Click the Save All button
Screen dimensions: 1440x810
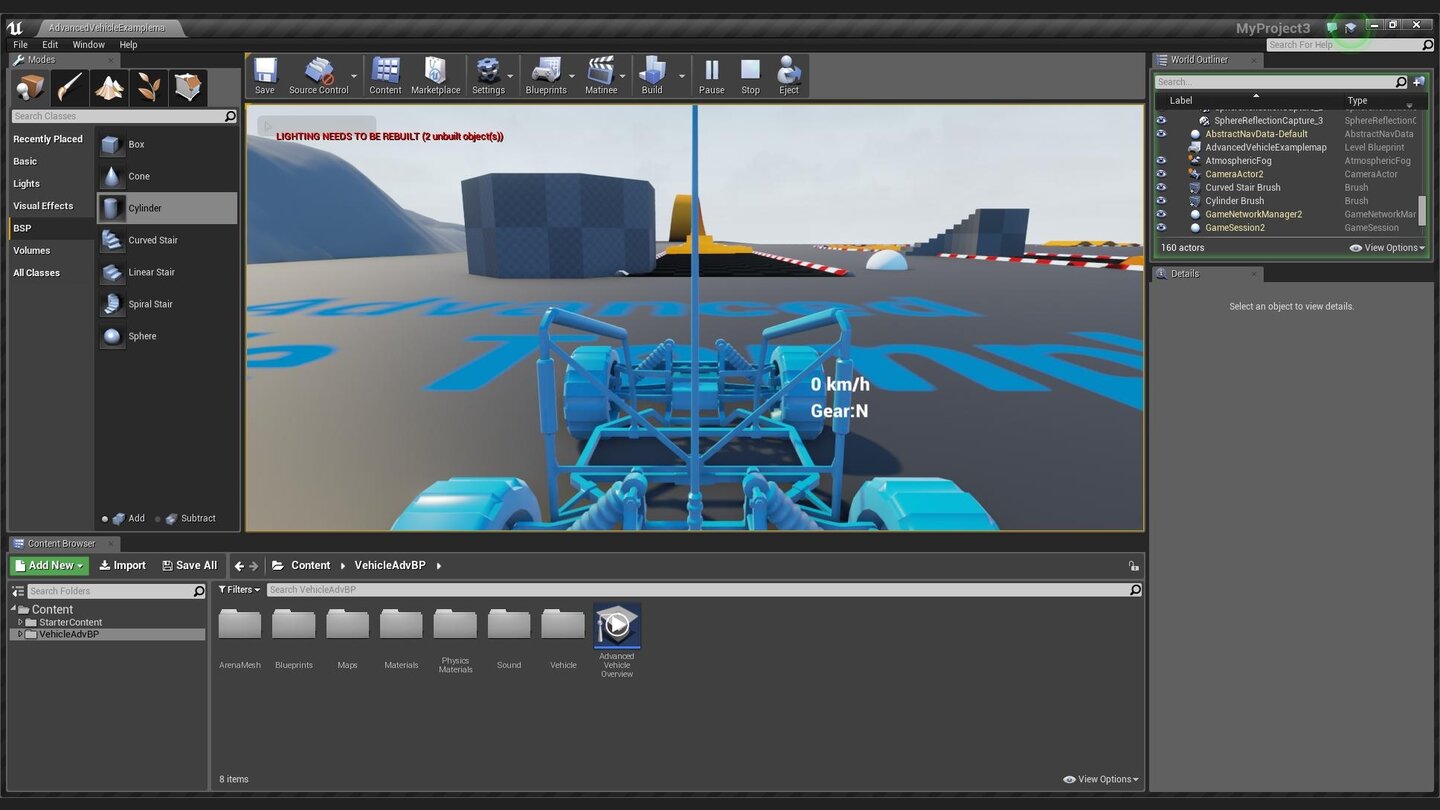tap(189, 565)
